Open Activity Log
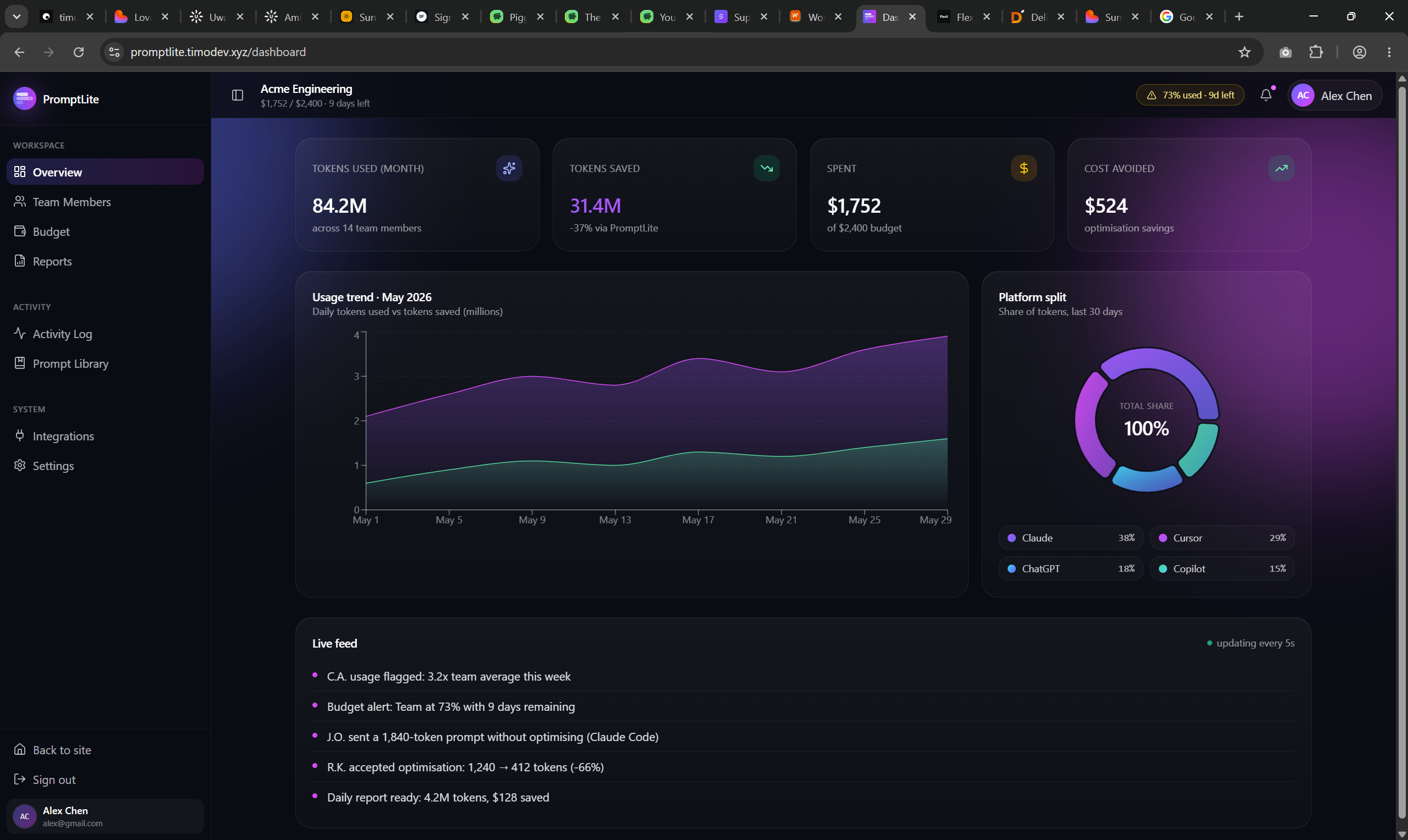 [105, 333]
